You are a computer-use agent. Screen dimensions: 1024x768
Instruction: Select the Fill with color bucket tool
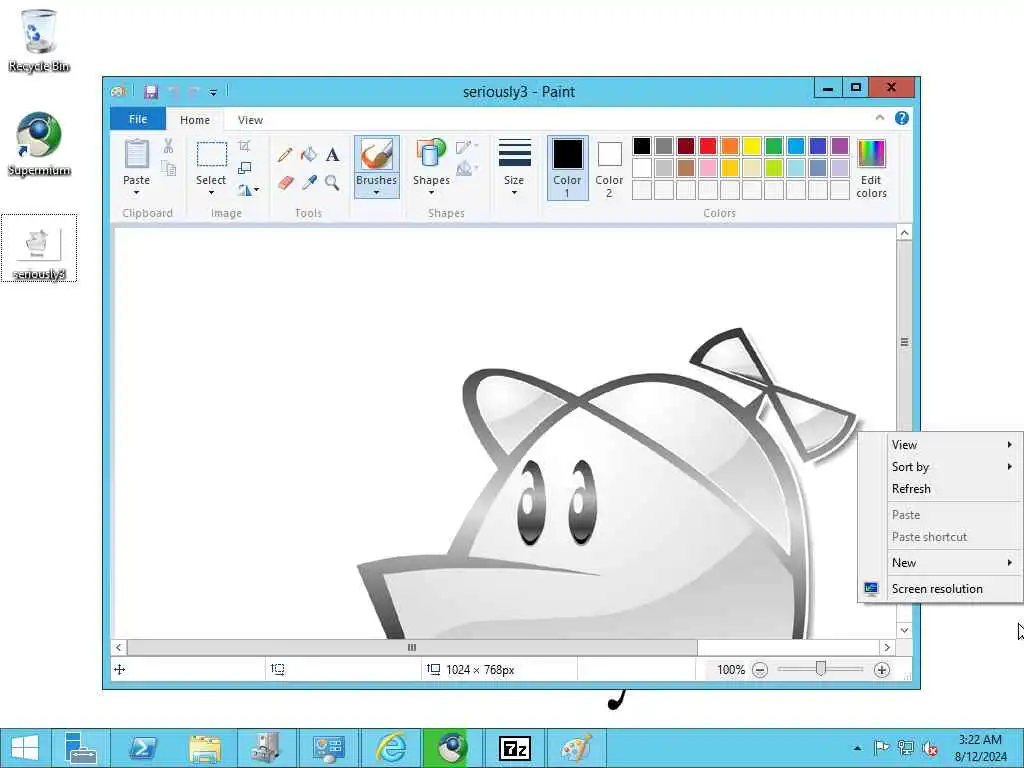point(309,155)
